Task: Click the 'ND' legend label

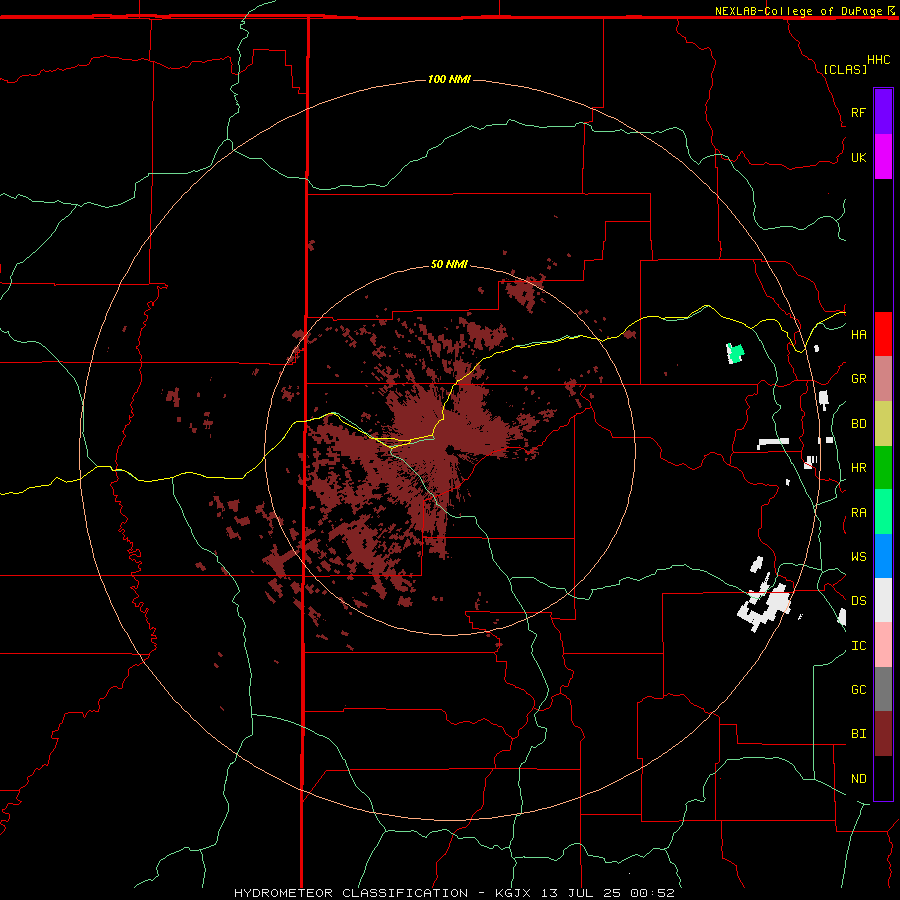Action: click(x=858, y=779)
